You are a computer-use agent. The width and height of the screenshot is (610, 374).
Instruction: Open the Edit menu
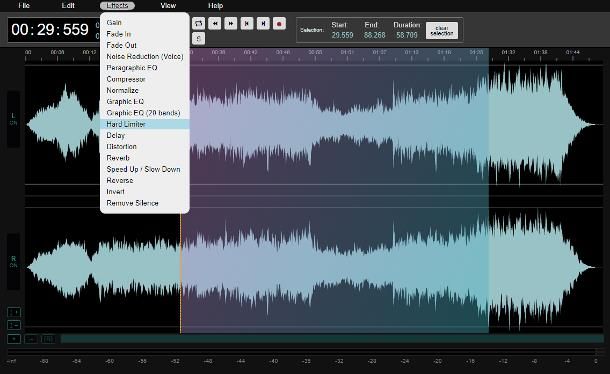coord(68,5)
